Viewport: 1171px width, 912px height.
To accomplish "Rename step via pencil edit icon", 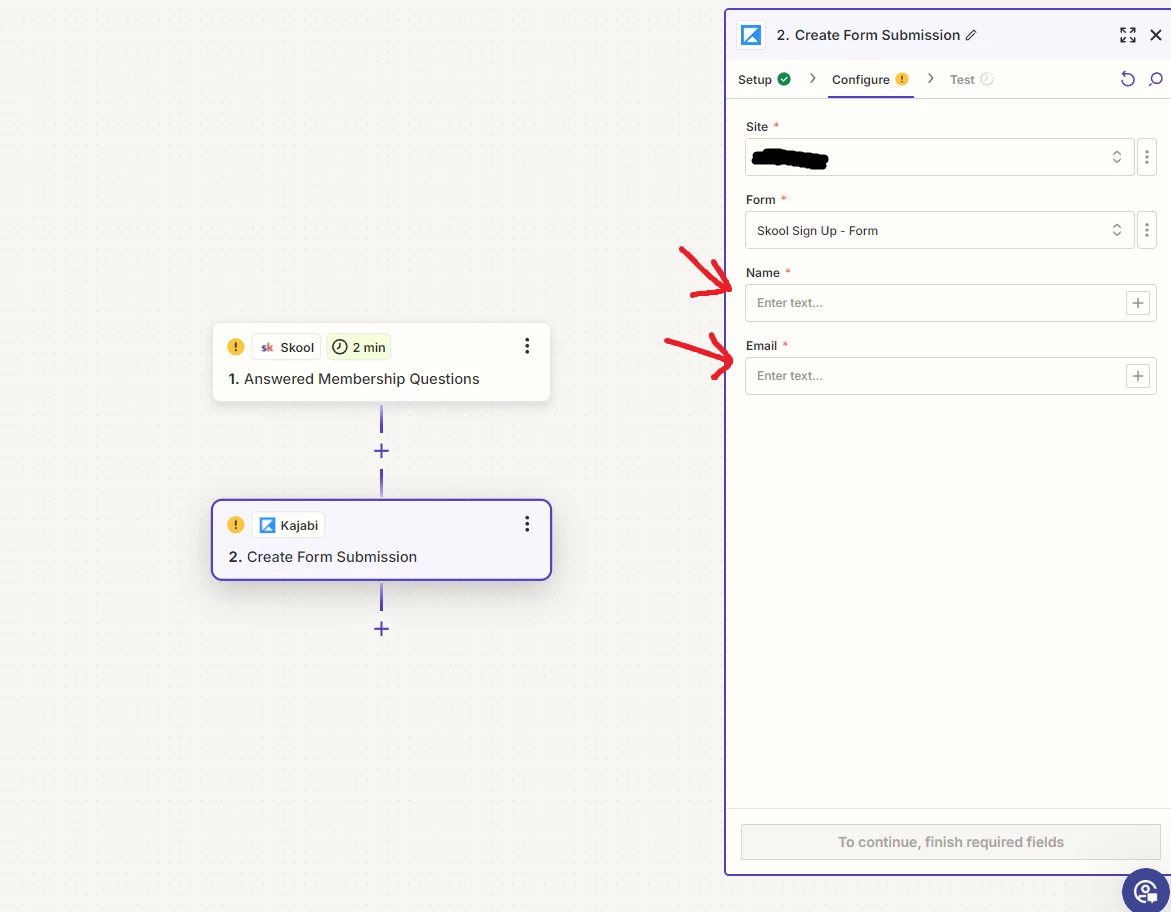I will (971, 35).
